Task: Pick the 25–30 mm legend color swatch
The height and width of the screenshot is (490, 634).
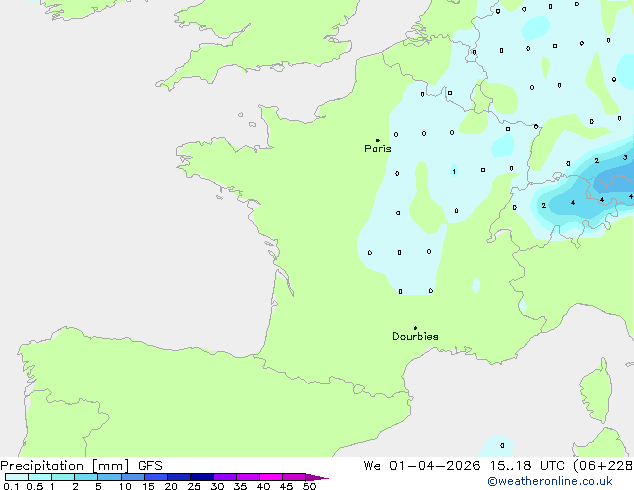Action: (x=202, y=477)
